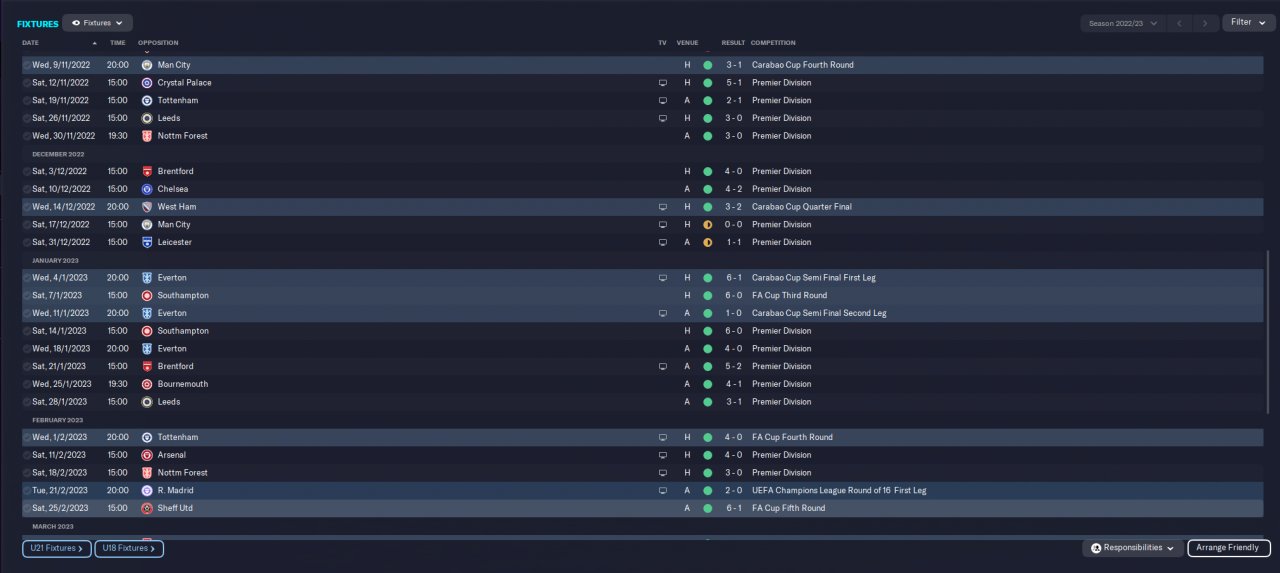Open the Fixtures view dropdown
The height and width of the screenshot is (573, 1280).
pos(97,22)
